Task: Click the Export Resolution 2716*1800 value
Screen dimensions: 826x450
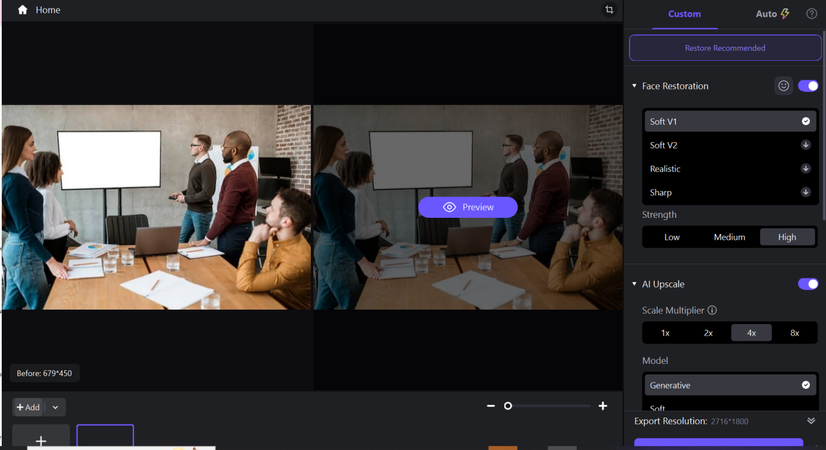Action: point(730,422)
